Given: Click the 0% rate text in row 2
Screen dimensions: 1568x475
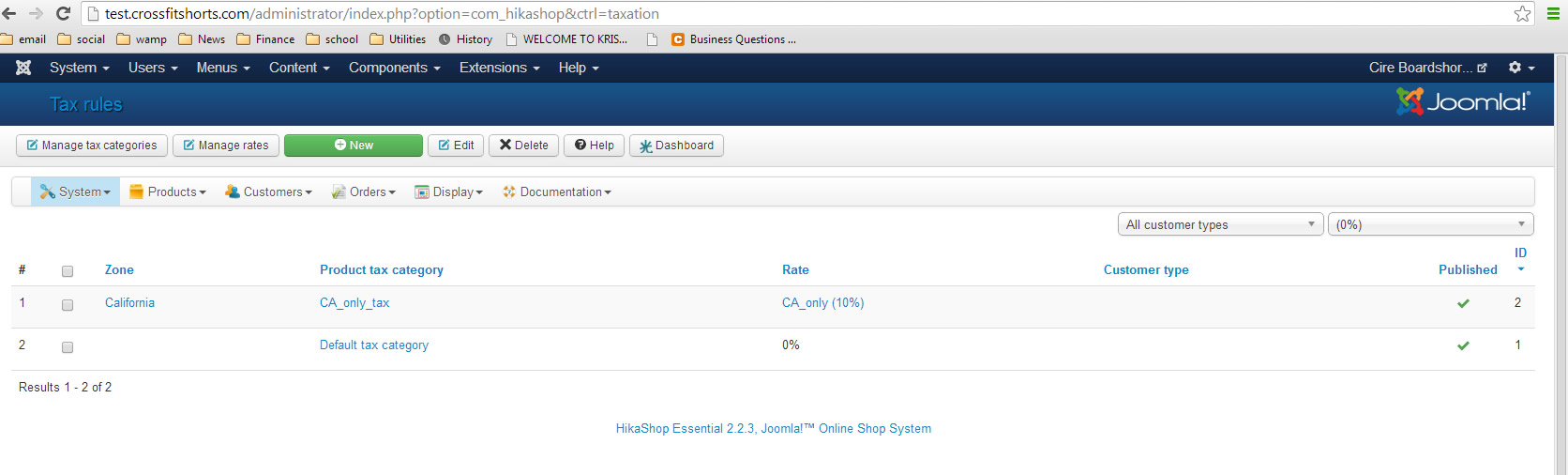Looking at the screenshot, I should (x=791, y=345).
